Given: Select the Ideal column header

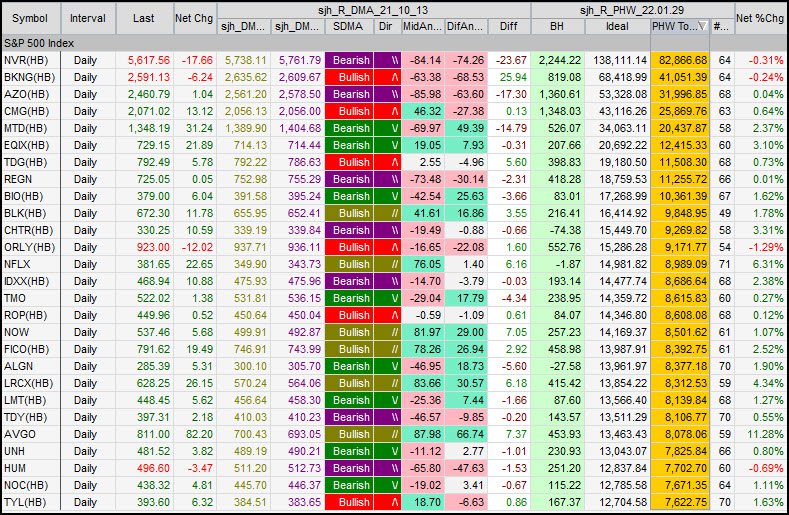Looking at the screenshot, I should tap(617, 26).
